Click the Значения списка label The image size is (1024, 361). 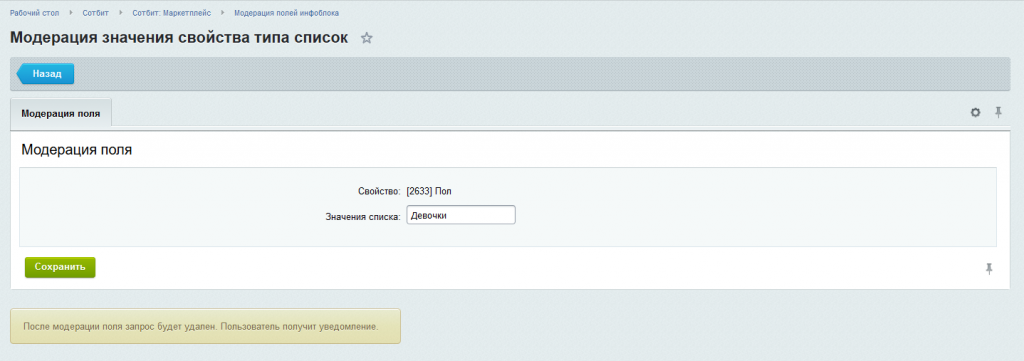[362, 217]
